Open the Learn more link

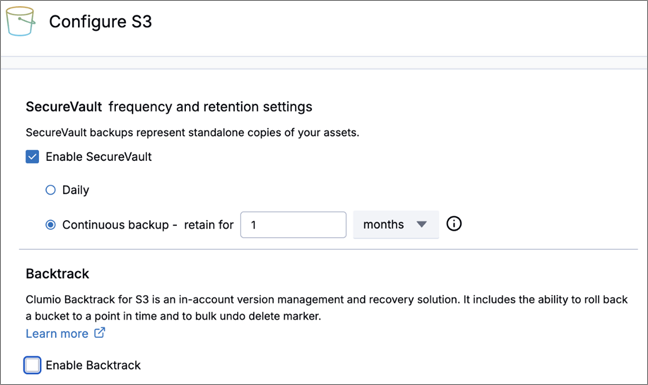pyautogui.click(x=65, y=333)
